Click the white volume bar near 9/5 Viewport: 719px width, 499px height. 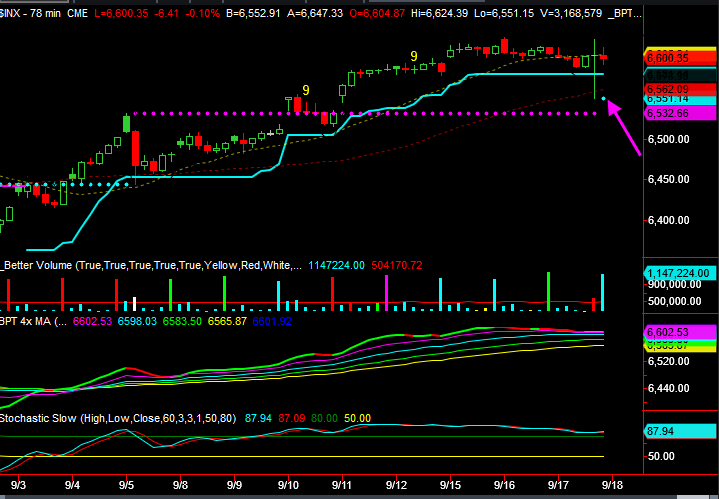[x=133, y=303]
